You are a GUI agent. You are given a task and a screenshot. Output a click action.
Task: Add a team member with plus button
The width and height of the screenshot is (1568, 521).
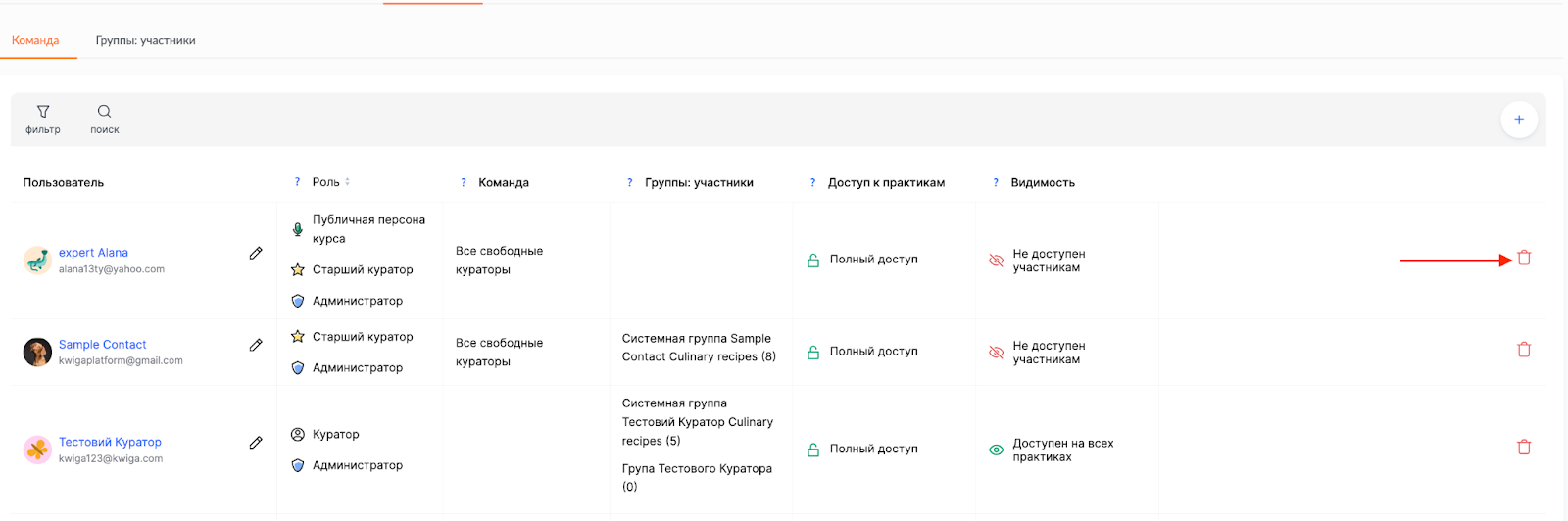click(1519, 119)
